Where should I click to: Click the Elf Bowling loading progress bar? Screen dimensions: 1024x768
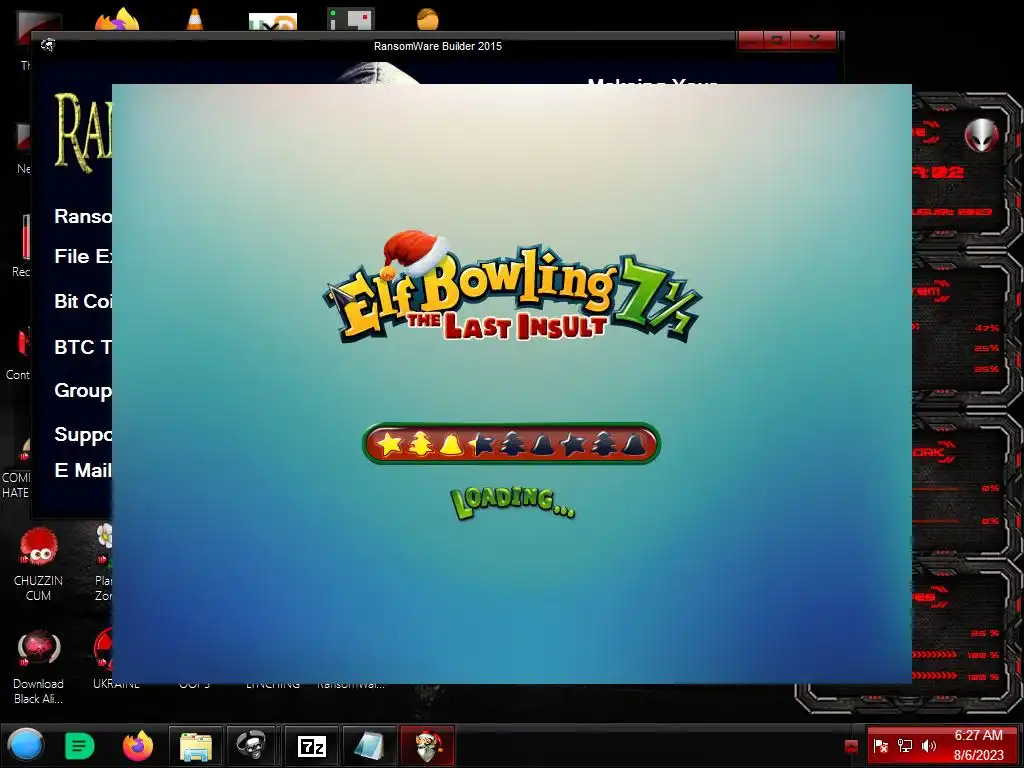tap(511, 443)
